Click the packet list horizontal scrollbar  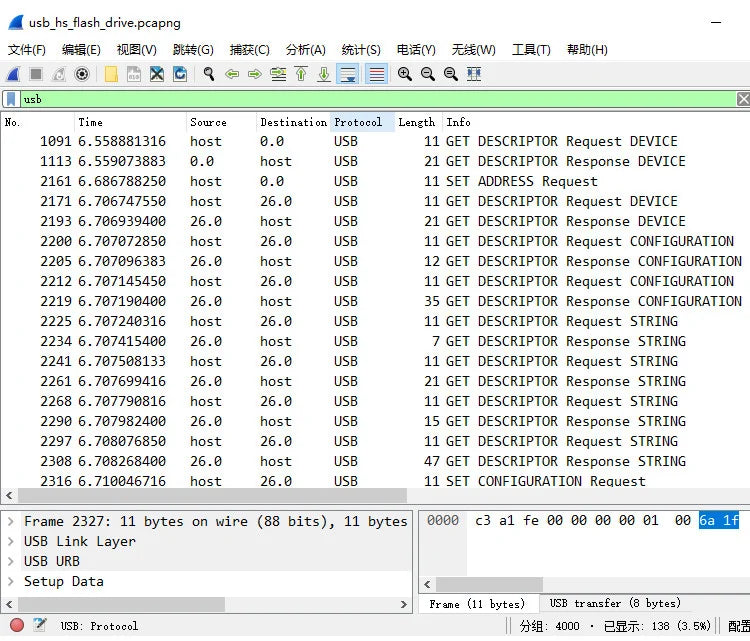[x=212, y=496]
